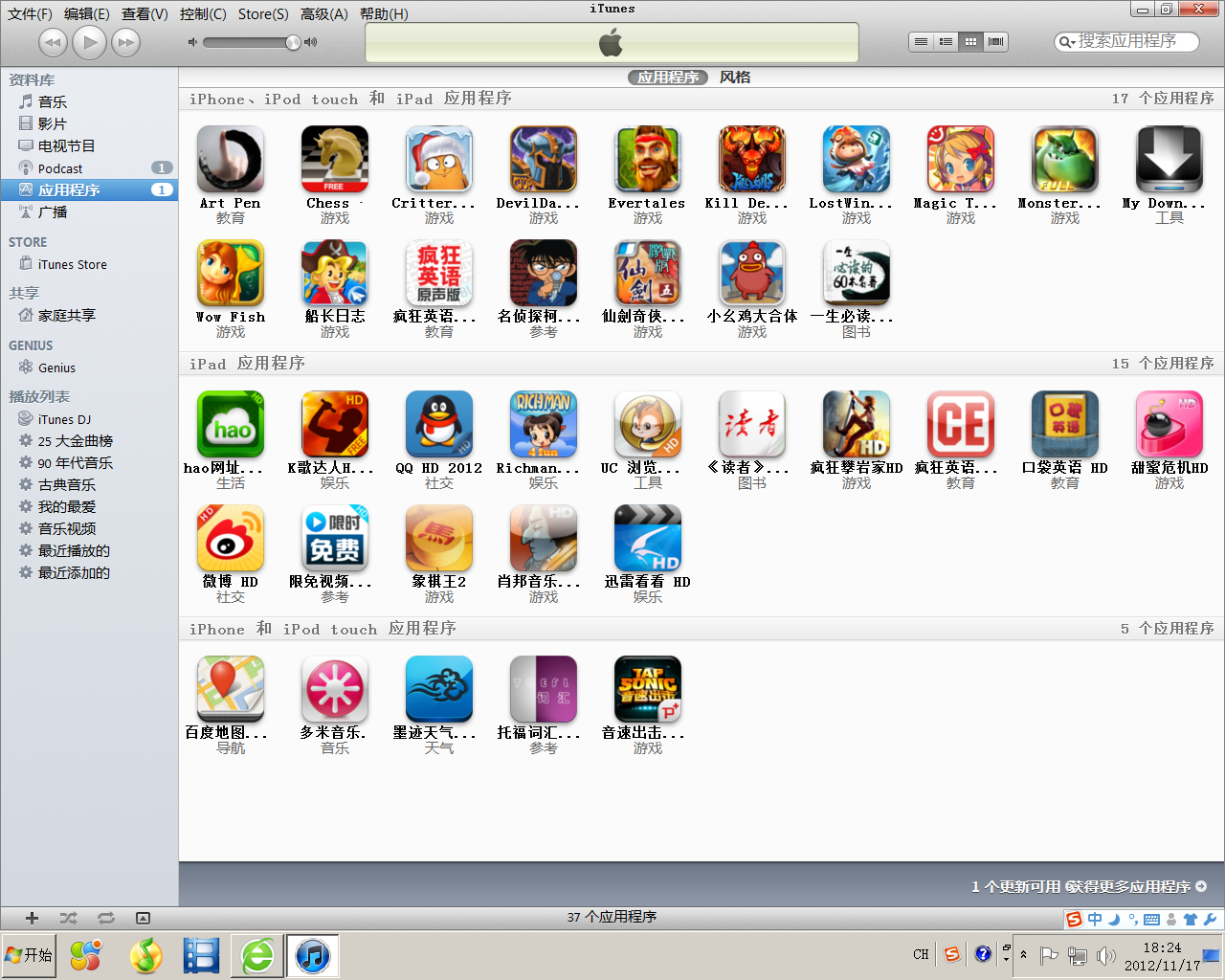This screenshot has height=980, width=1225.
Task: Click the system tray volume speaker icon
Action: [1106, 955]
